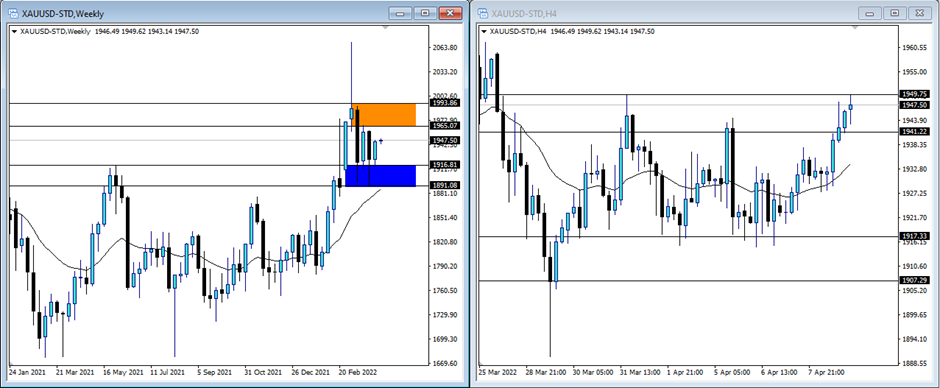Minimize the XAUUSD-STD,Weekly chart window
Viewport: 940px width, 388px height.
pyautogui.click(x=401, y=13)
